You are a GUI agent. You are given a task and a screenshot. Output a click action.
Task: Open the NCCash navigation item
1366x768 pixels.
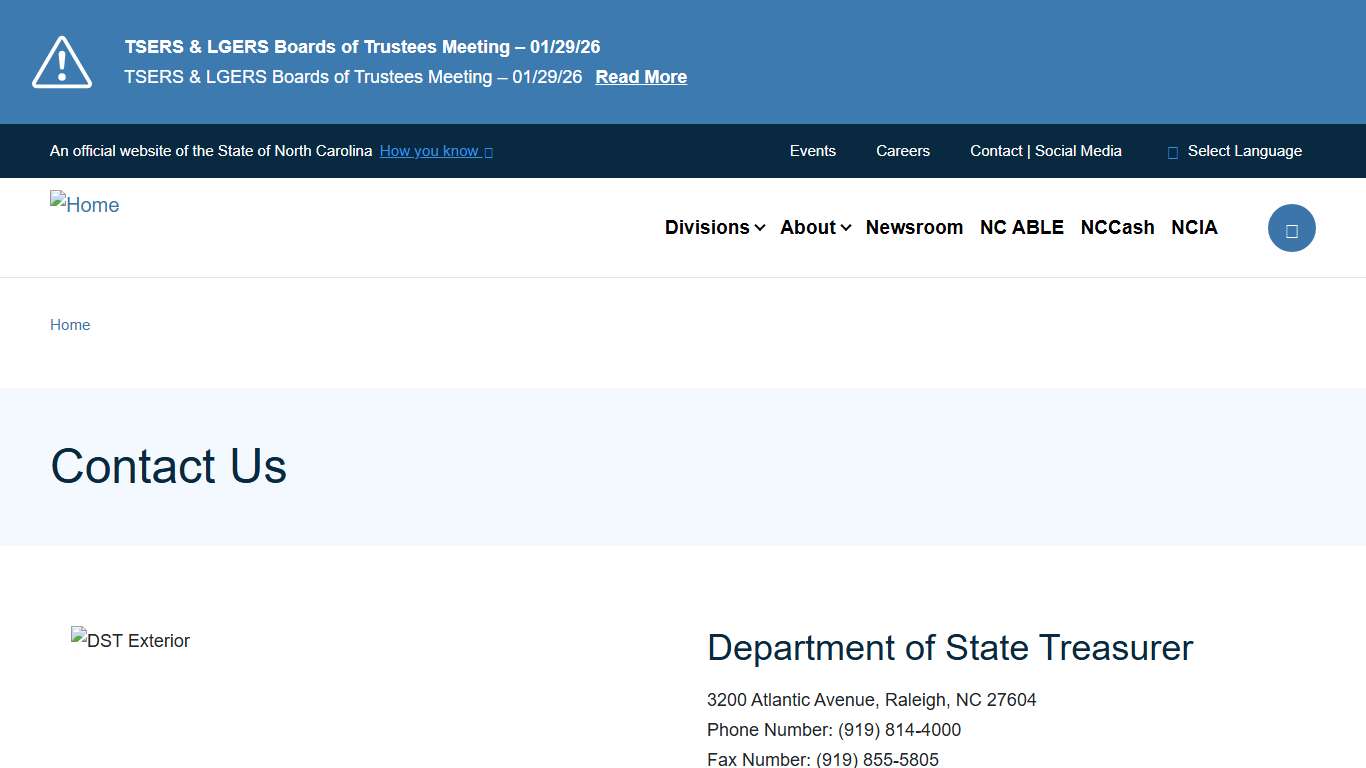click(1117, 227)
